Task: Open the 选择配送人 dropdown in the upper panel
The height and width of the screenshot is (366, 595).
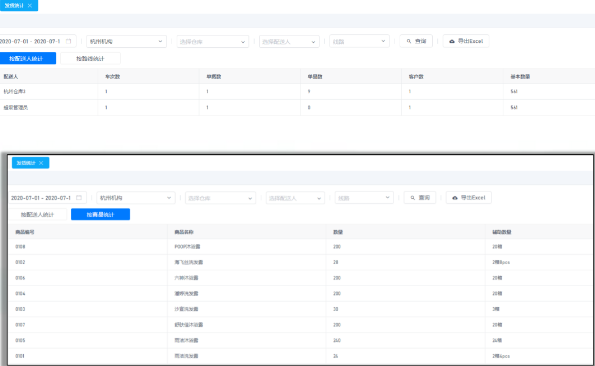Action: tap(289, 41)
